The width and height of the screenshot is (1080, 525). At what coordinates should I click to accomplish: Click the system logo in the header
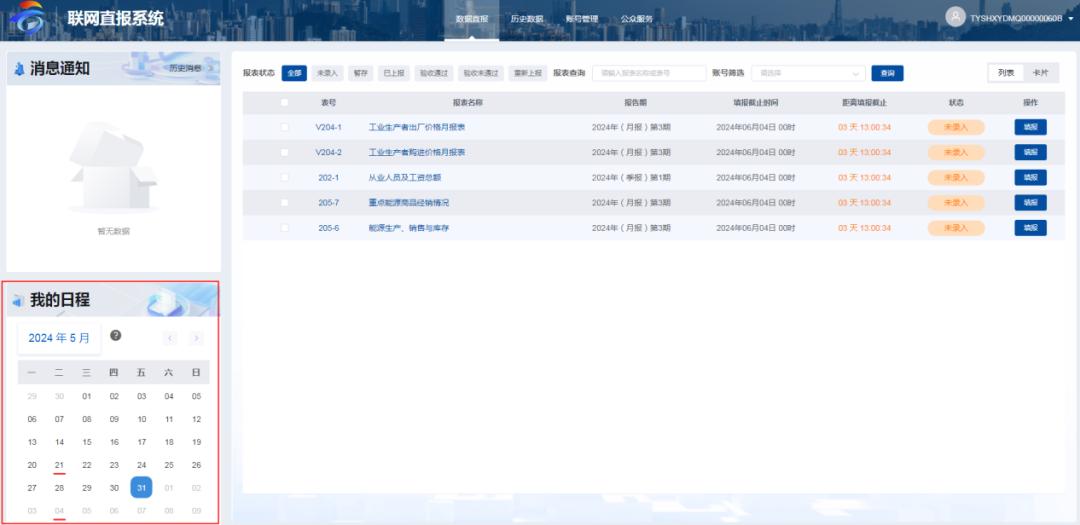point(28,18)
